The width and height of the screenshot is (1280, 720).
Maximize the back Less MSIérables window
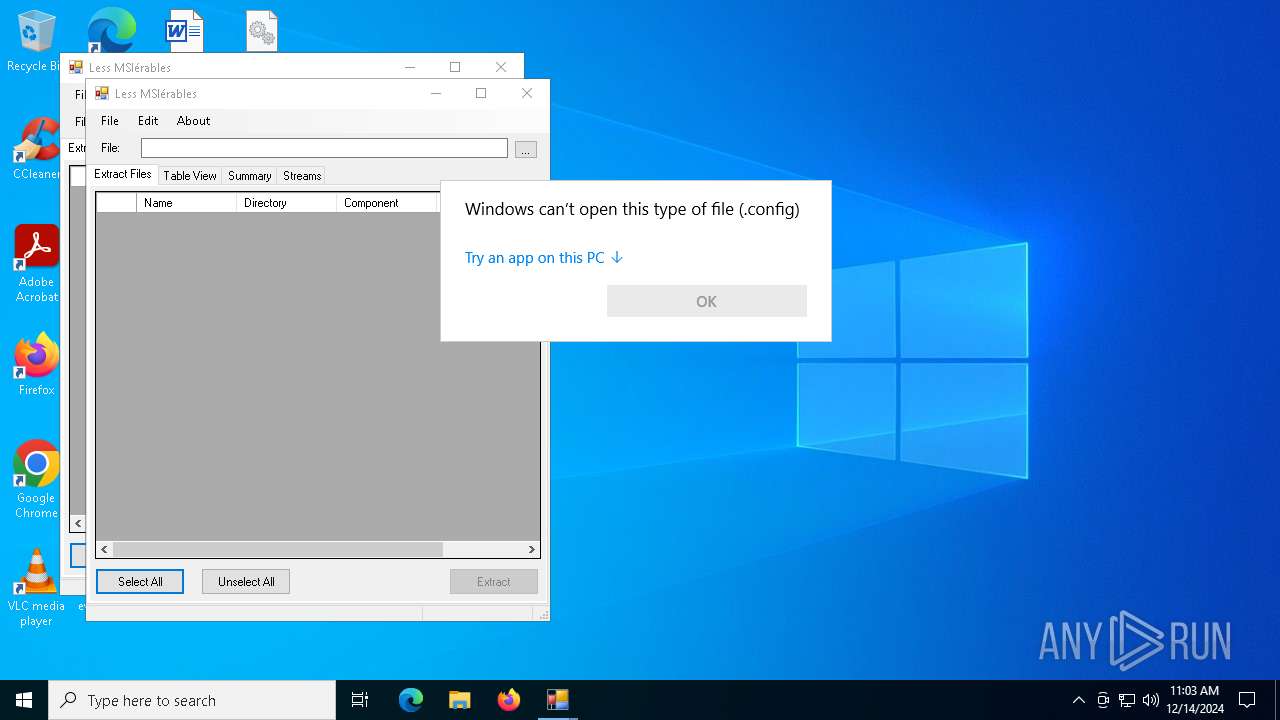click(x=455, y=67)
